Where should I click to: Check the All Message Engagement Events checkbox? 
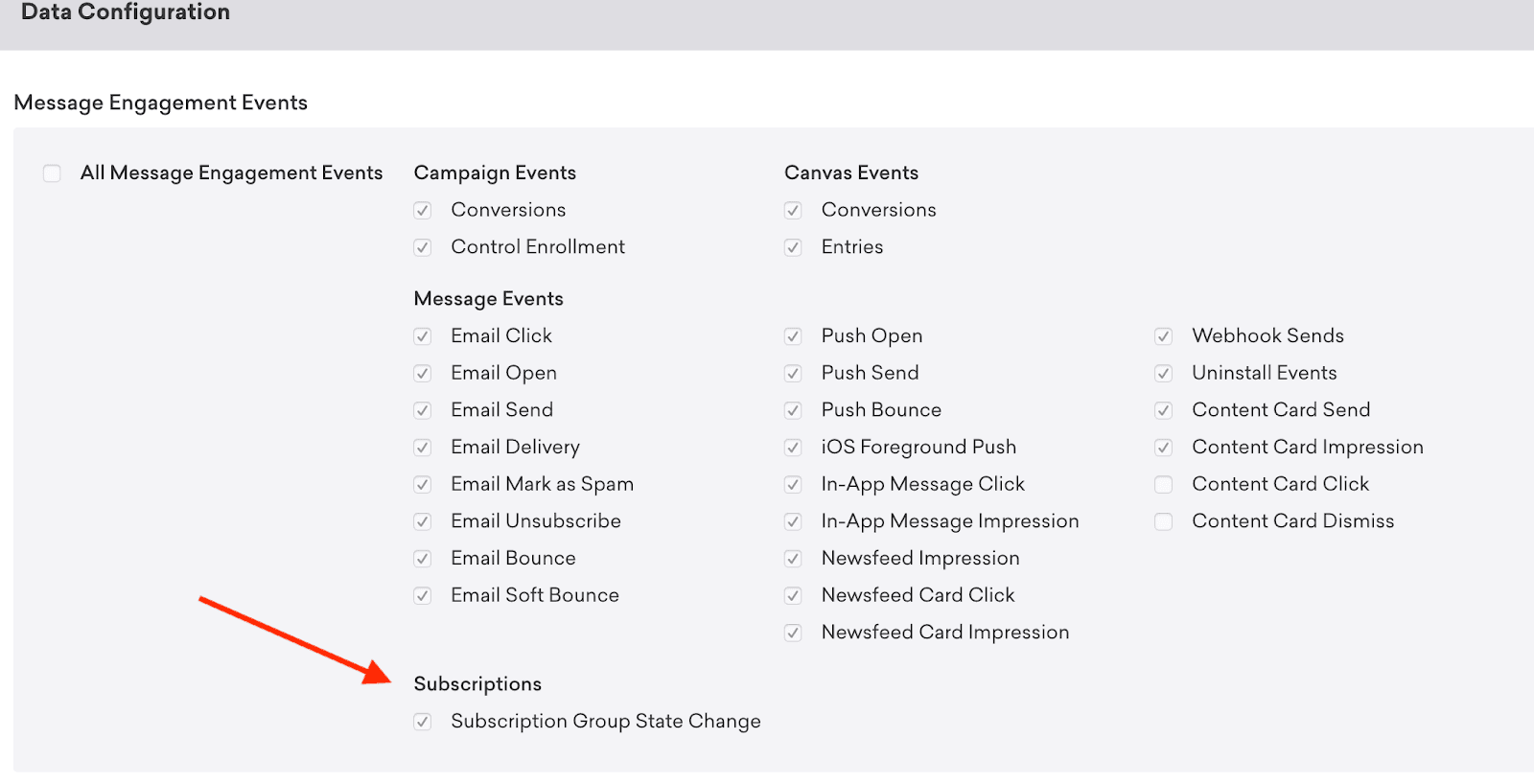click(x=52, y=173)
